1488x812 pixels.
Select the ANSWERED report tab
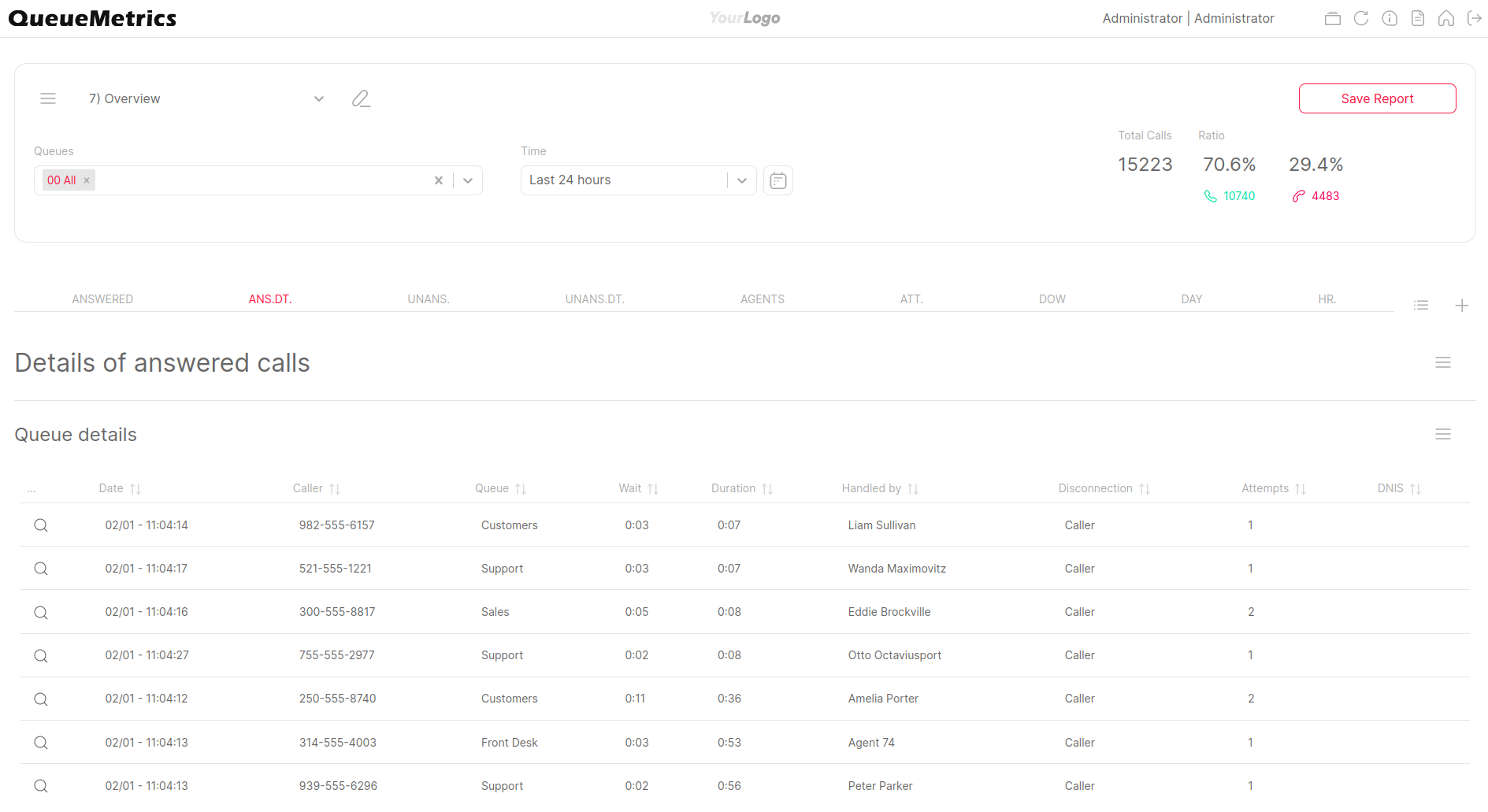pos(102,299)
